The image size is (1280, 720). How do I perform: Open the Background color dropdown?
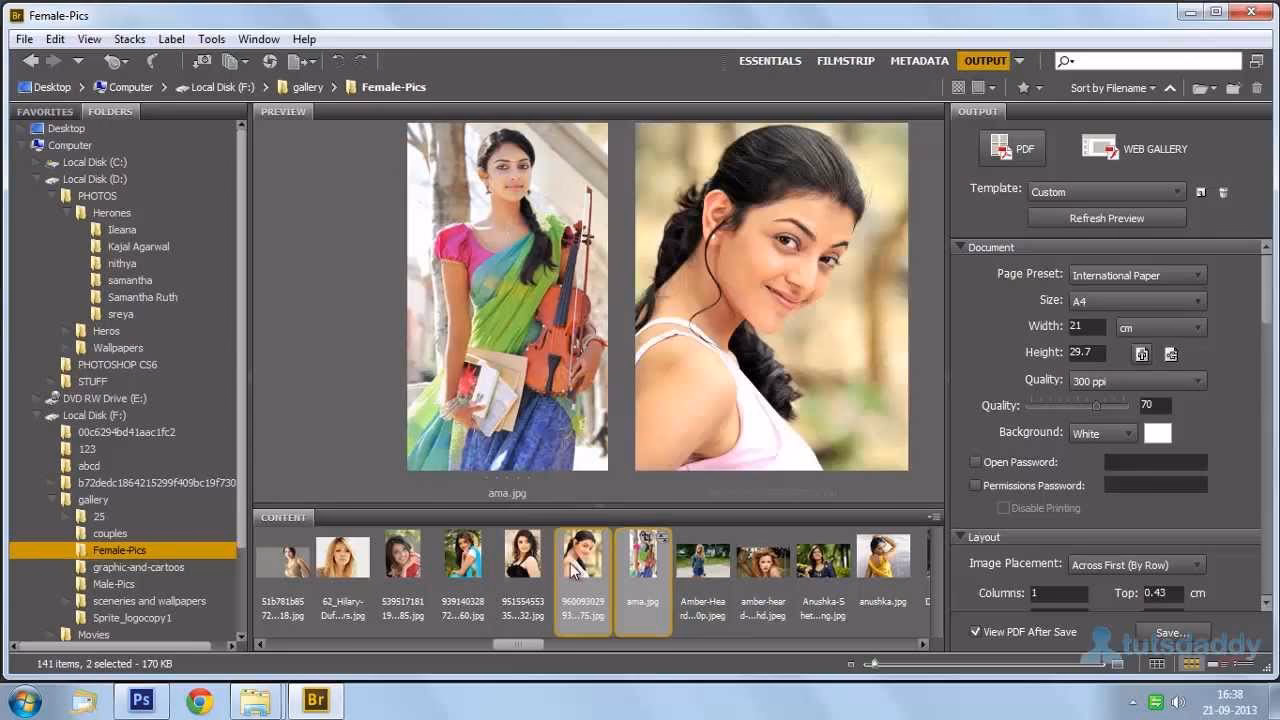click(x=1102, y=433)
